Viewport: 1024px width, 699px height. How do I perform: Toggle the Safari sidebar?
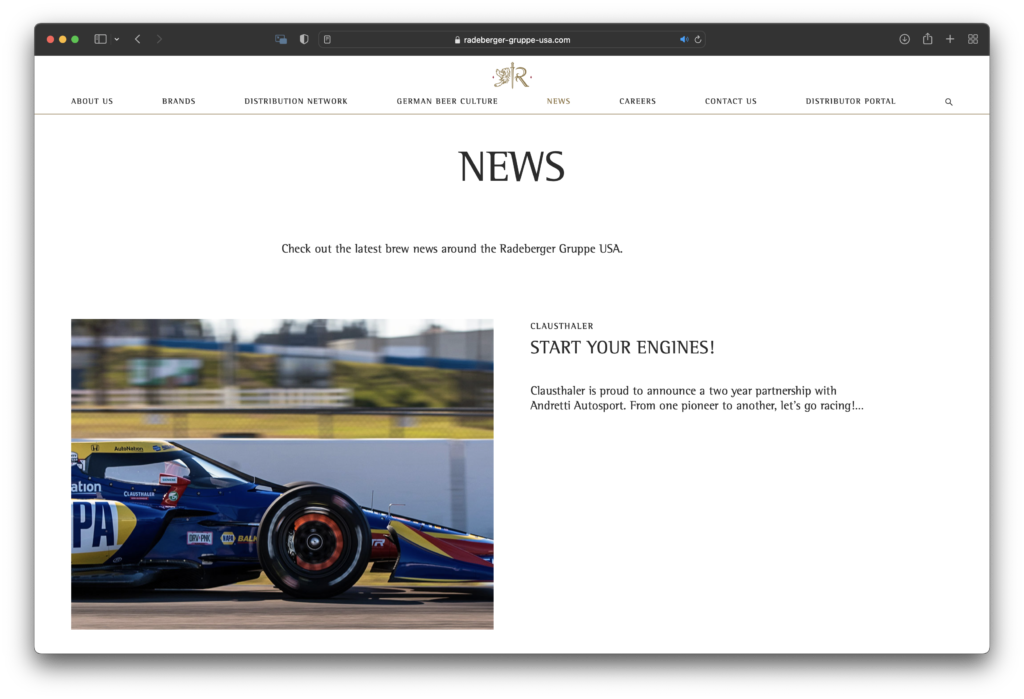[x=98, y=38]
